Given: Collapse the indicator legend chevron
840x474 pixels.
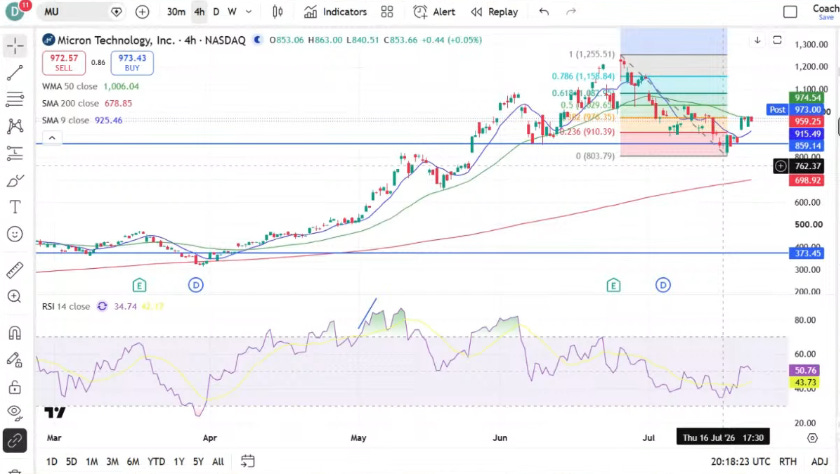Looking at the screenshot, I should (x=52, y=138).
